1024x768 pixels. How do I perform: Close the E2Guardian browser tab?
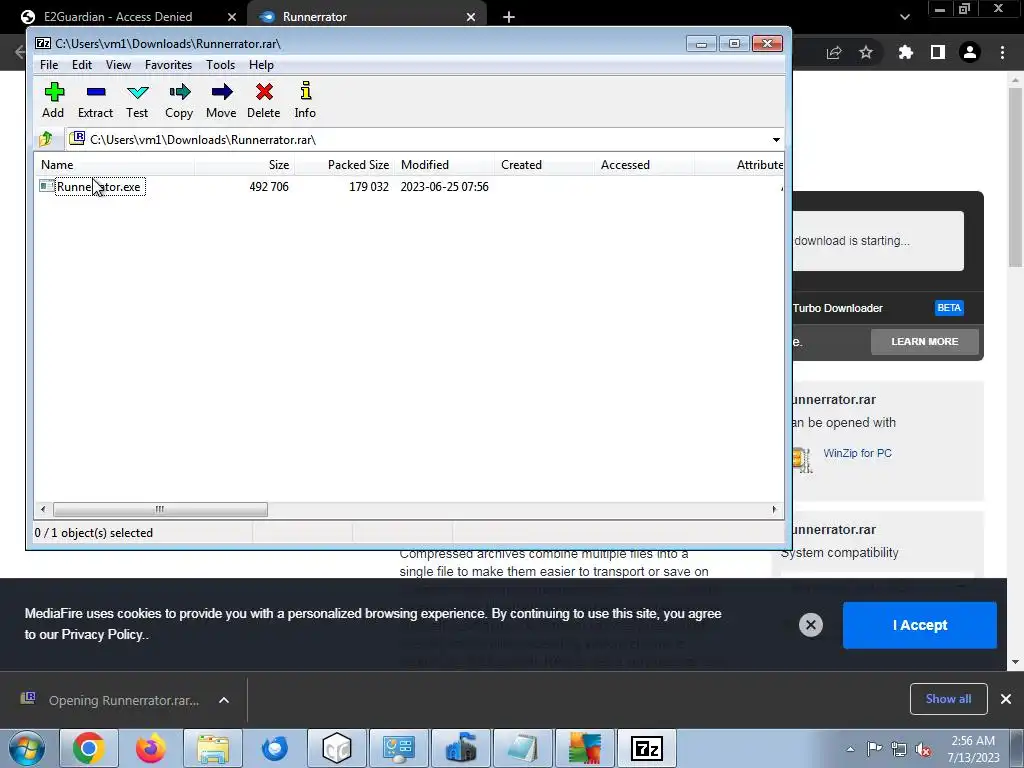[x=232, y=17]
